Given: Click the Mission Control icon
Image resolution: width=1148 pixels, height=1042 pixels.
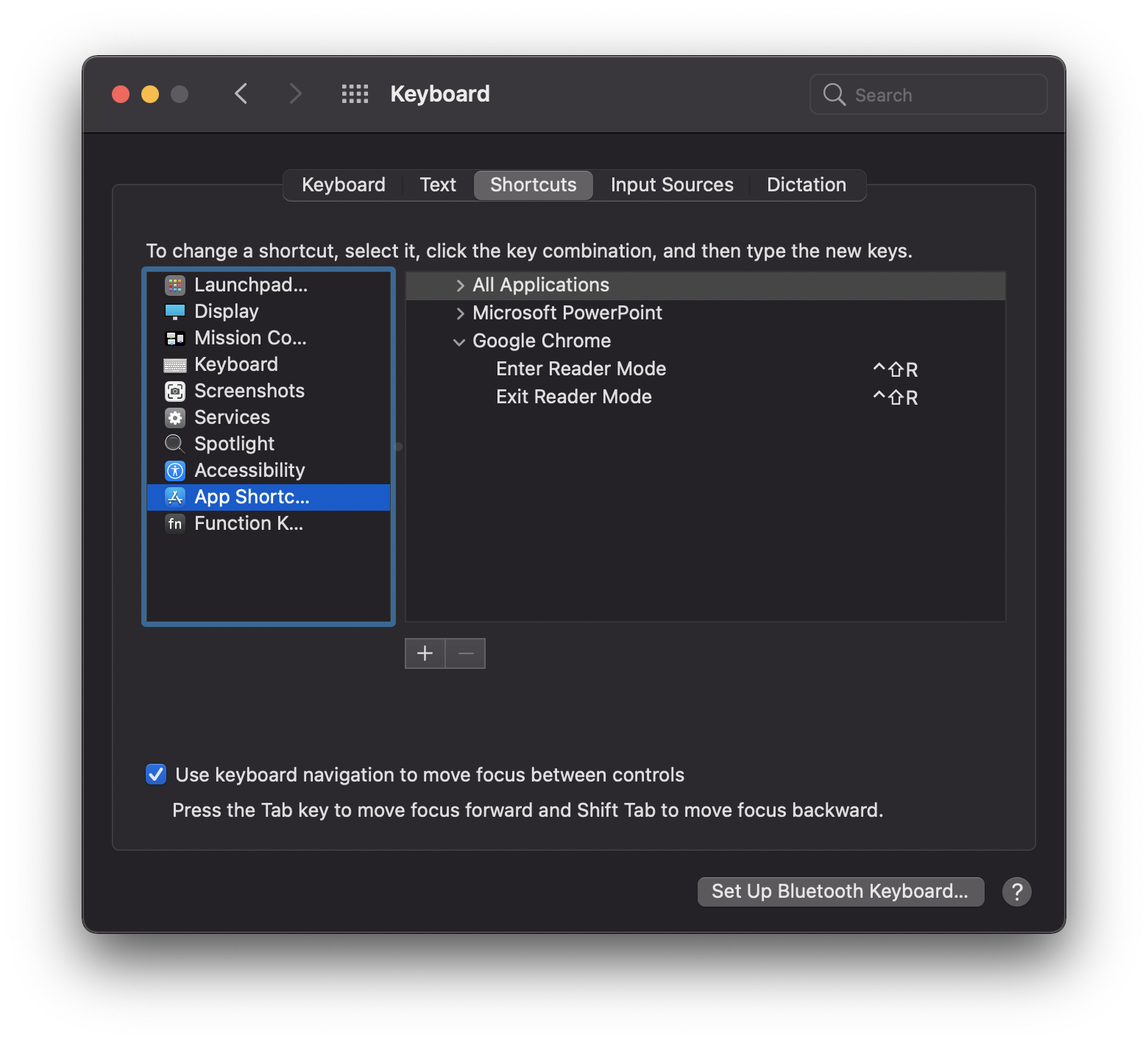Looking at the screenshot, I should [x=175, y=338].
